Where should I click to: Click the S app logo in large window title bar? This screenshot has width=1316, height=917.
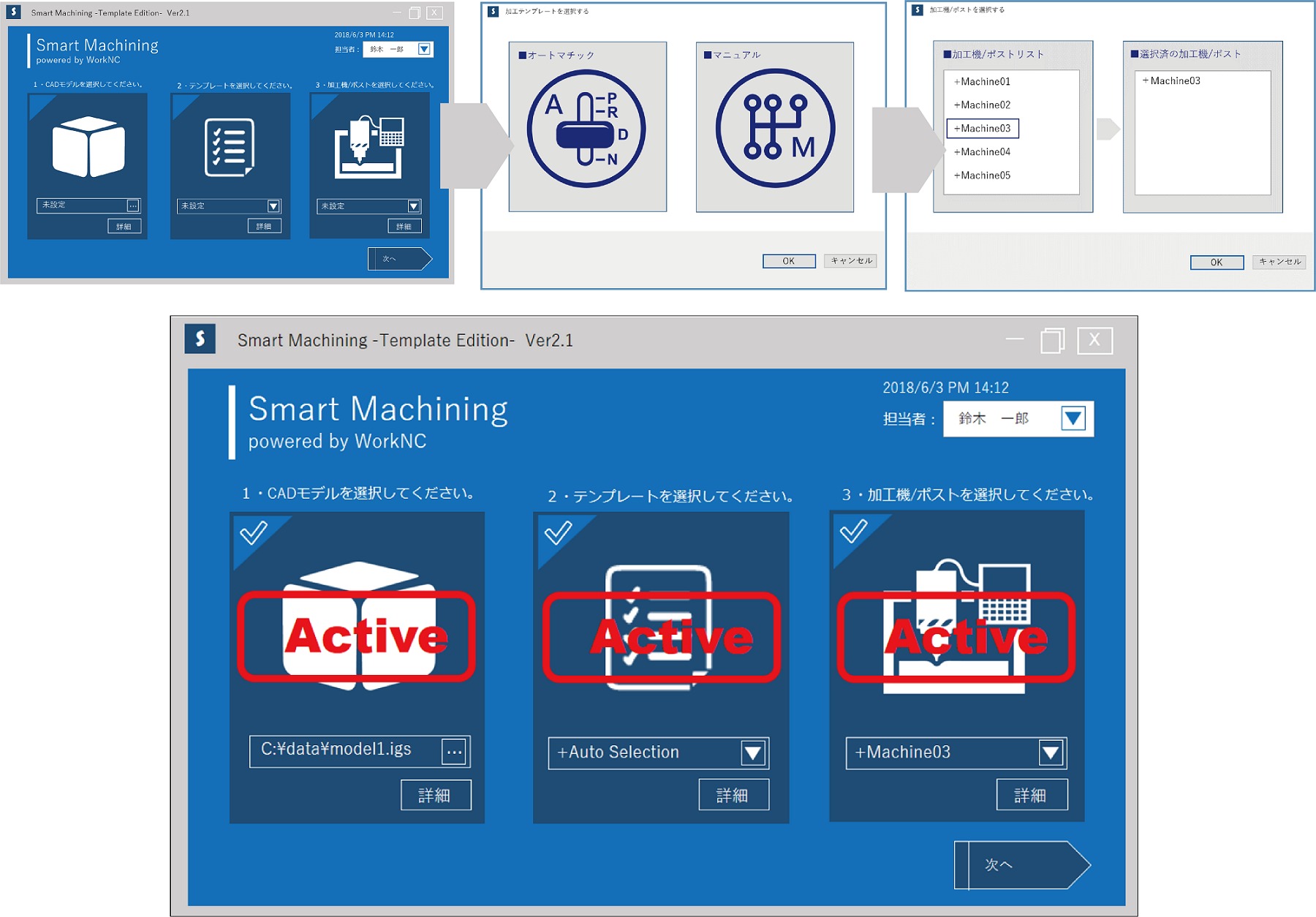tap(200, 339)
